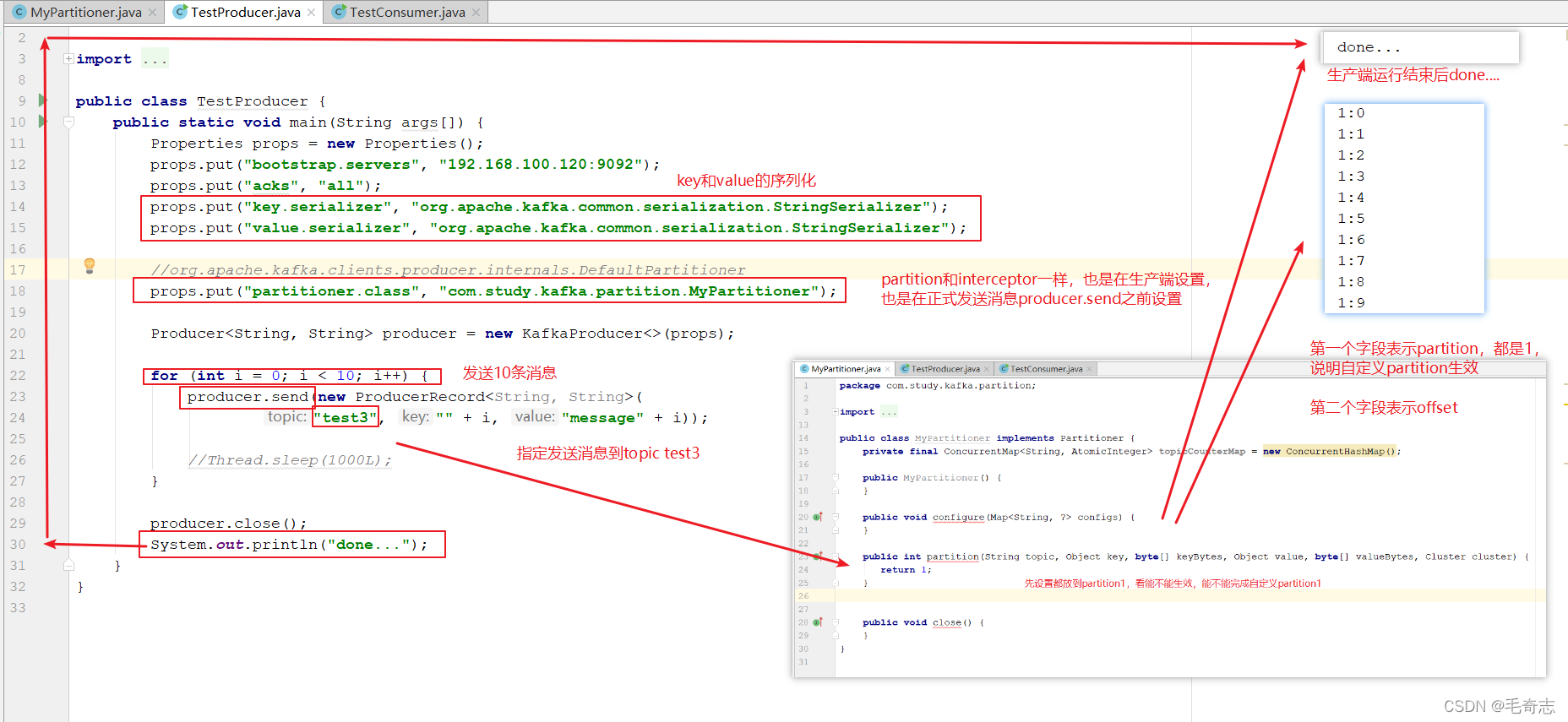Click the 'value:' parameter hint on line 24

535,417
